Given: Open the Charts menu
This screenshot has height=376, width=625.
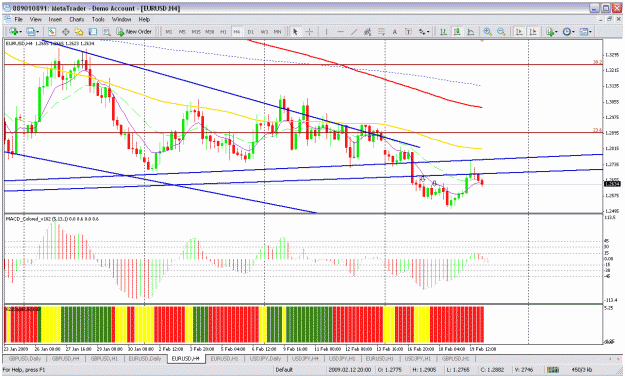Looking at the screenshot, I should pyautogui.click(x=77, y=19).
